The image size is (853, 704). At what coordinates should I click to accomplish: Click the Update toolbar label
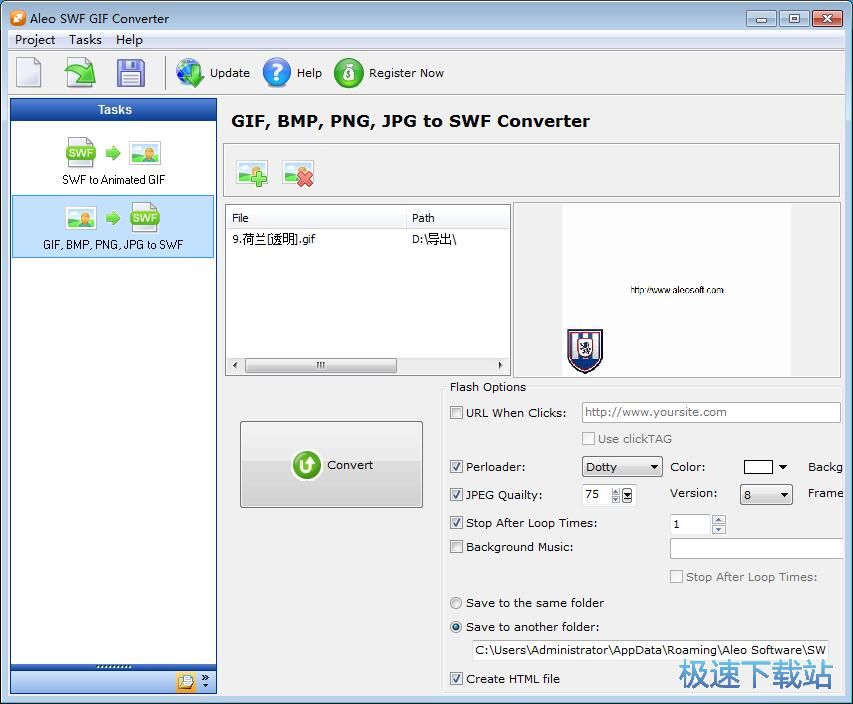tap(230, 73)
